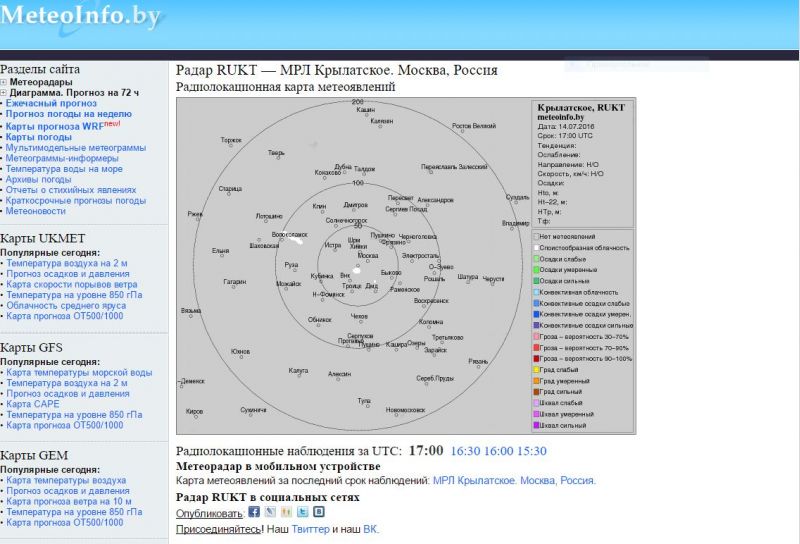Click the Владимир map label
The width and height of the screenshot is (800, 544).
pos(516,223)
